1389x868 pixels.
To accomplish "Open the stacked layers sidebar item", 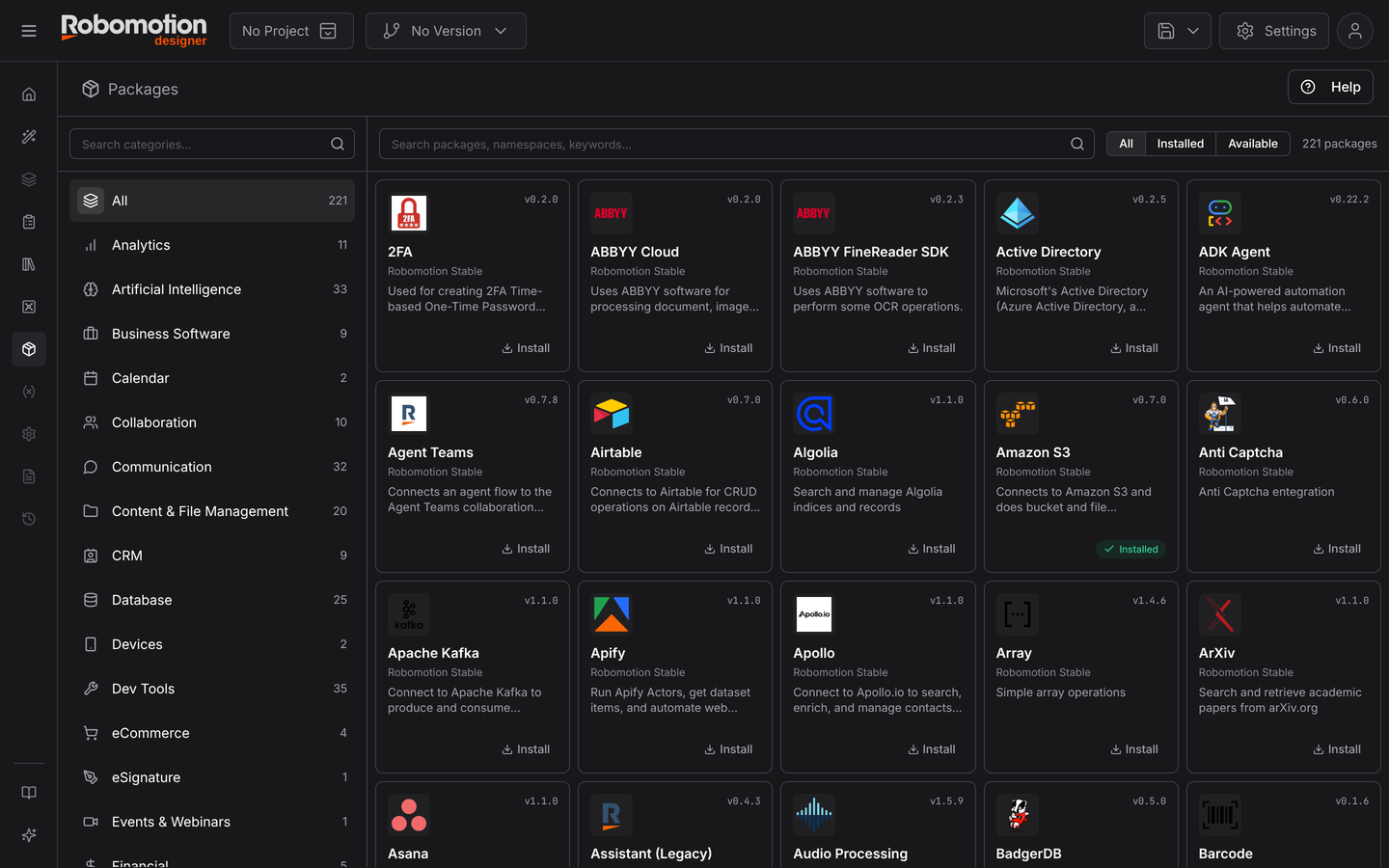I will coord(29,179).
